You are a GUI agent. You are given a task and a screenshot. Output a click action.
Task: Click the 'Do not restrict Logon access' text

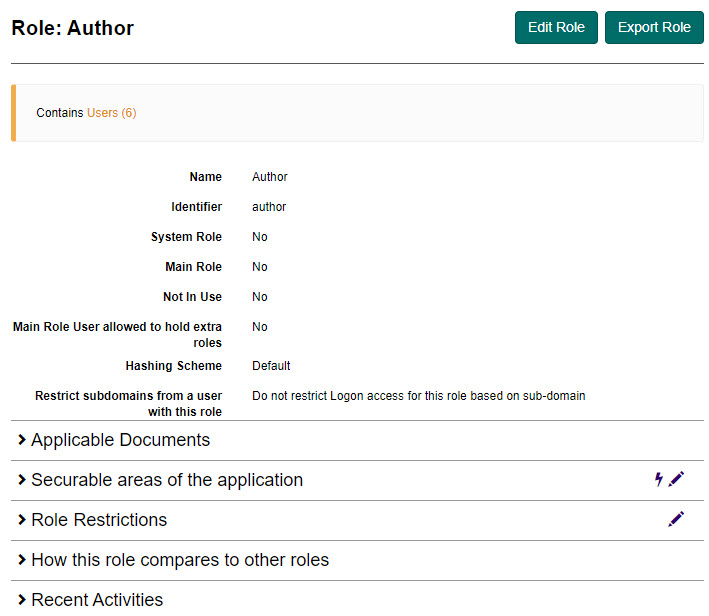[419, 396]
